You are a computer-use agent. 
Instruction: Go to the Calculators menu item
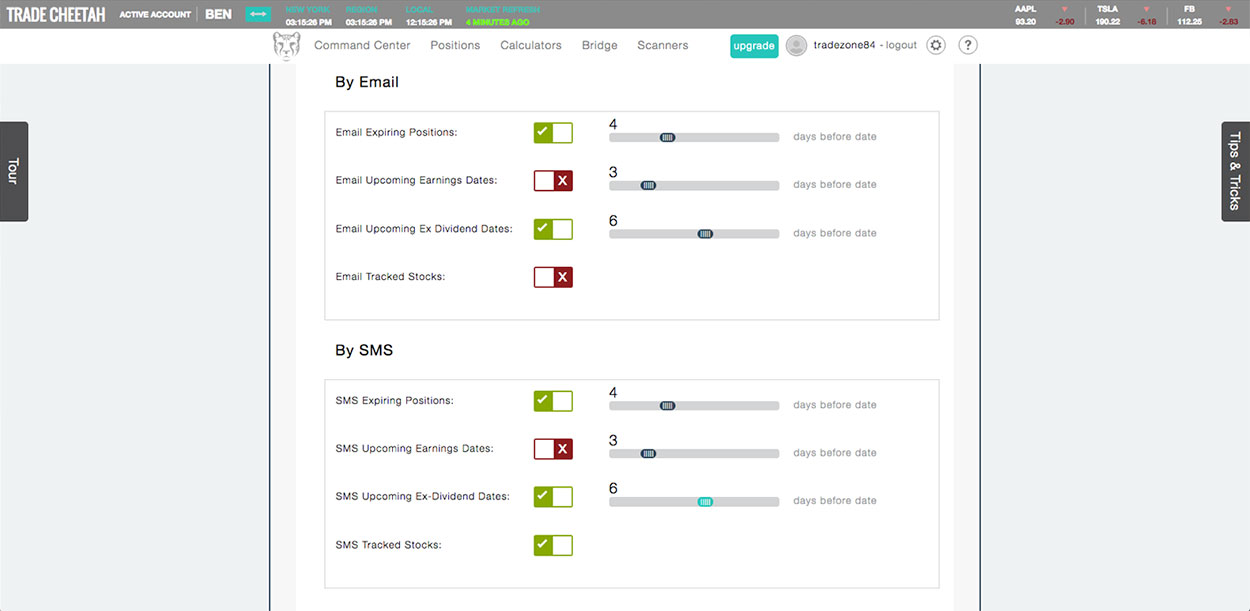tap(530, 45)
